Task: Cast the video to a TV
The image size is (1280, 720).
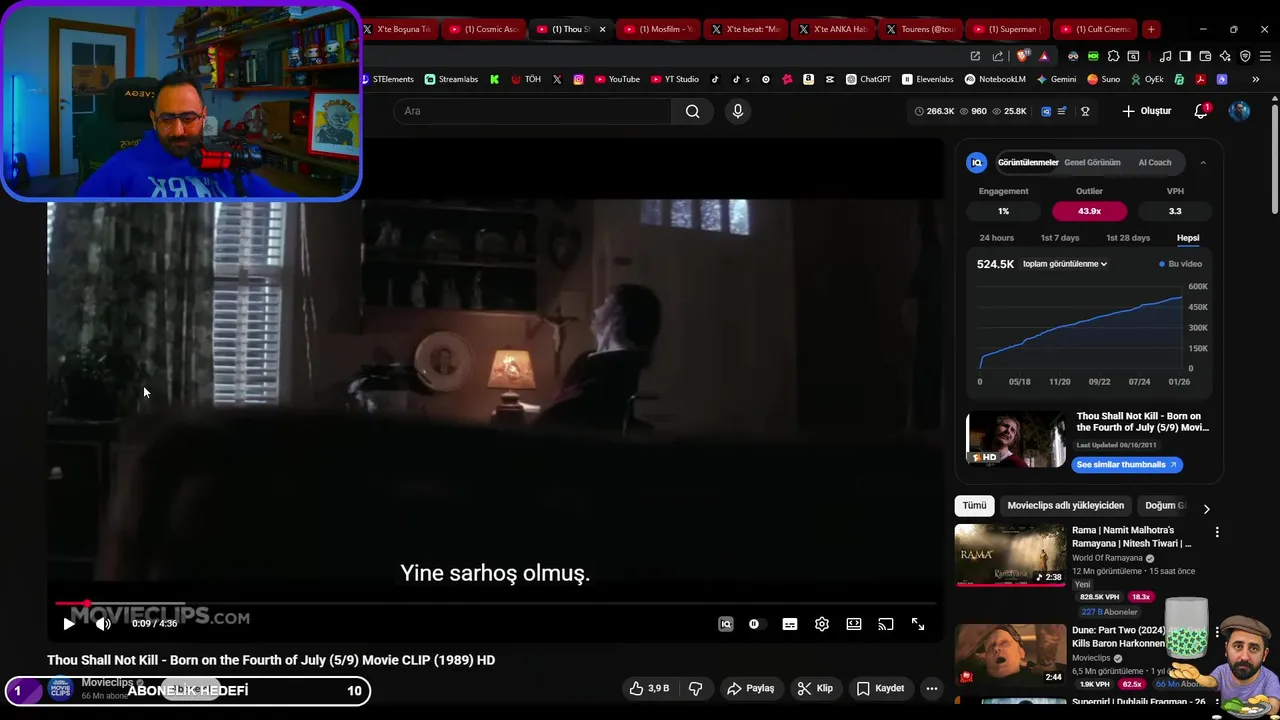Action: point(886,624)
